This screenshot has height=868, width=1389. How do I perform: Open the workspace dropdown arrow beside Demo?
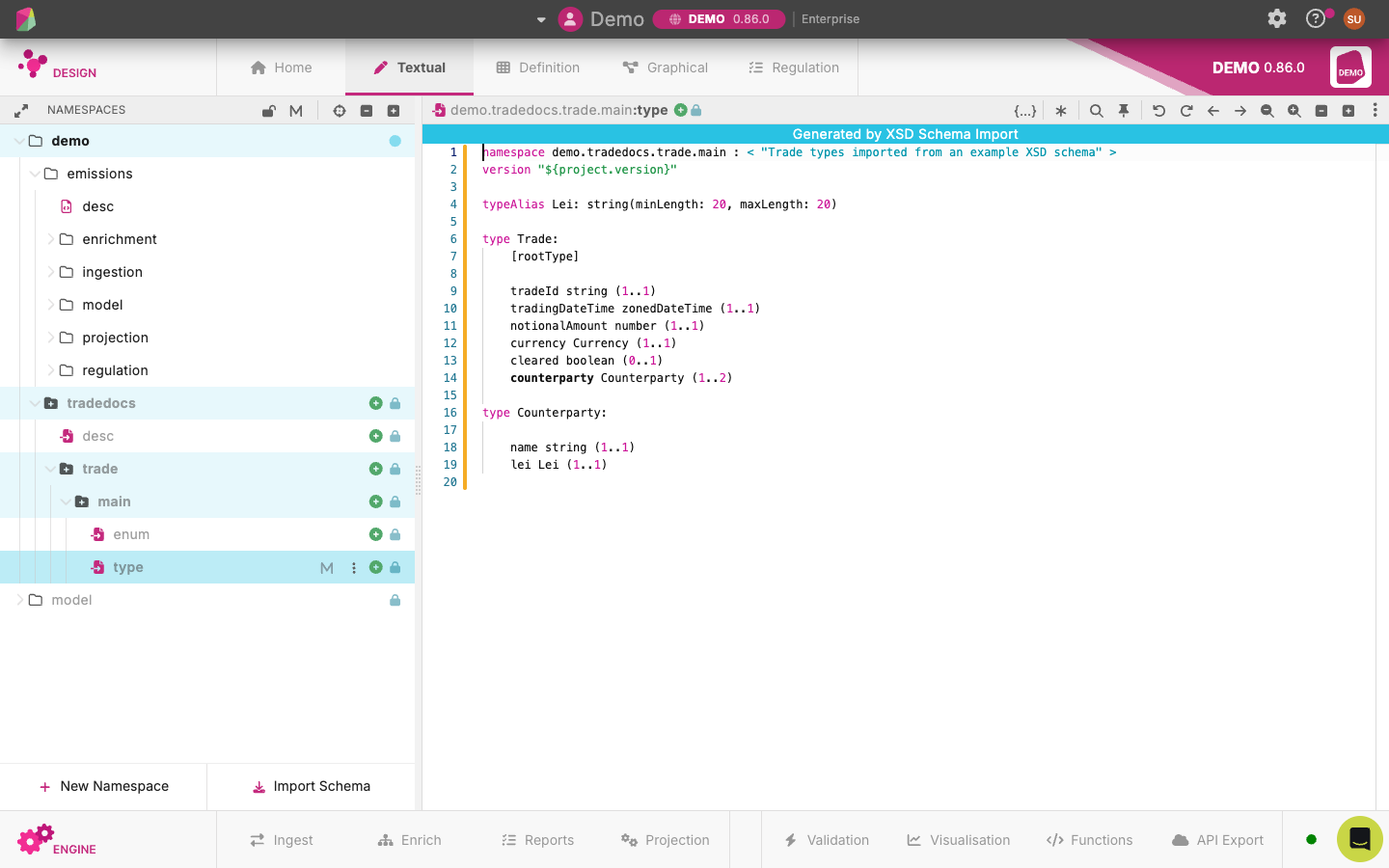click(x=541, y=19)
